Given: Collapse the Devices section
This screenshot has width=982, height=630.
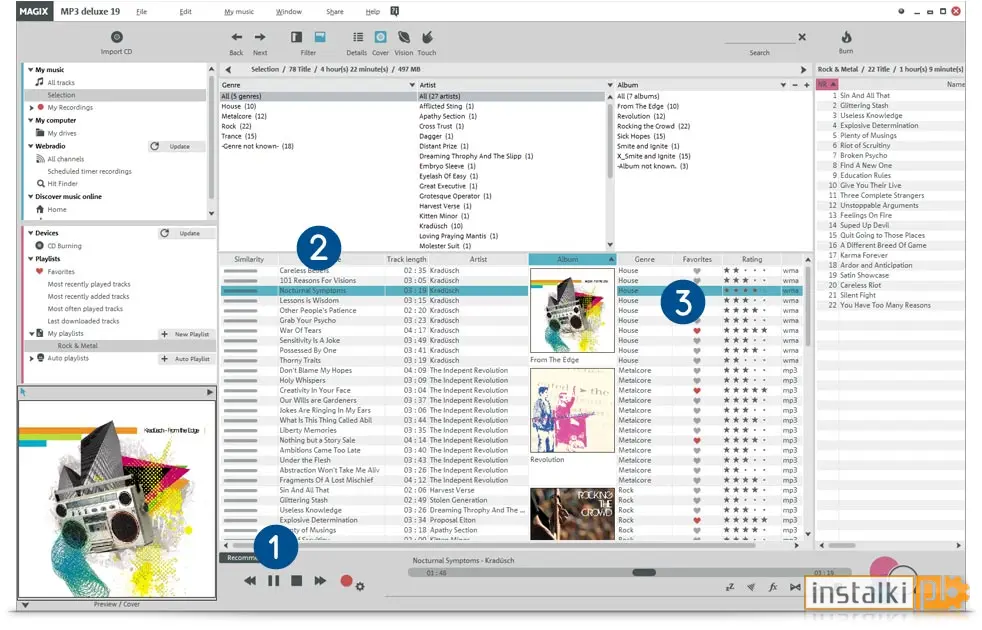Looking at the screenshot, I should pos(30,233).
